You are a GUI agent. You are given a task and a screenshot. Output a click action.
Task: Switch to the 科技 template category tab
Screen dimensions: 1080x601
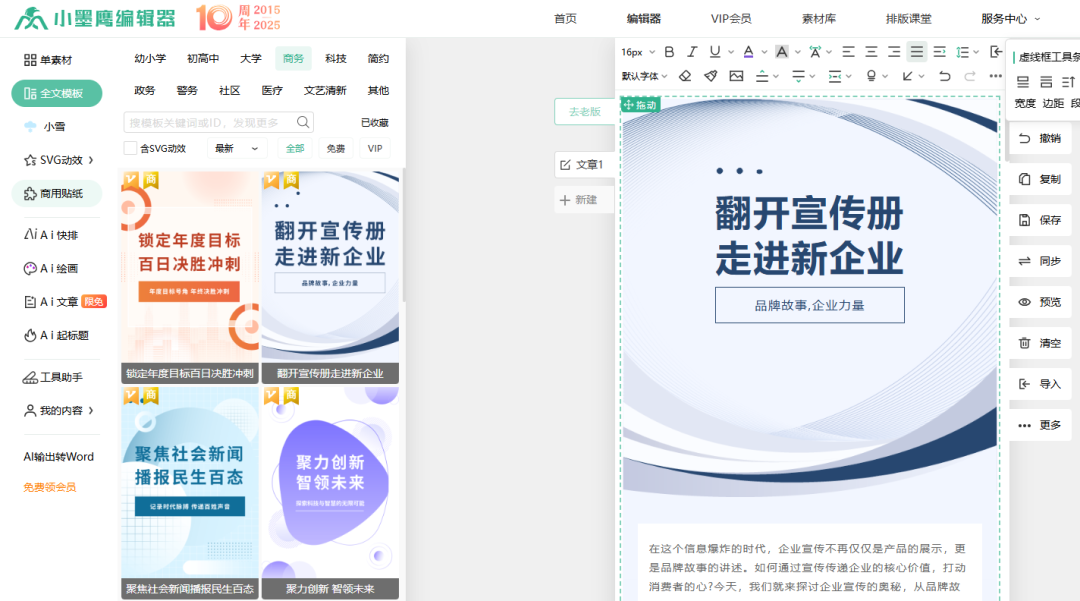click(335, 58)
